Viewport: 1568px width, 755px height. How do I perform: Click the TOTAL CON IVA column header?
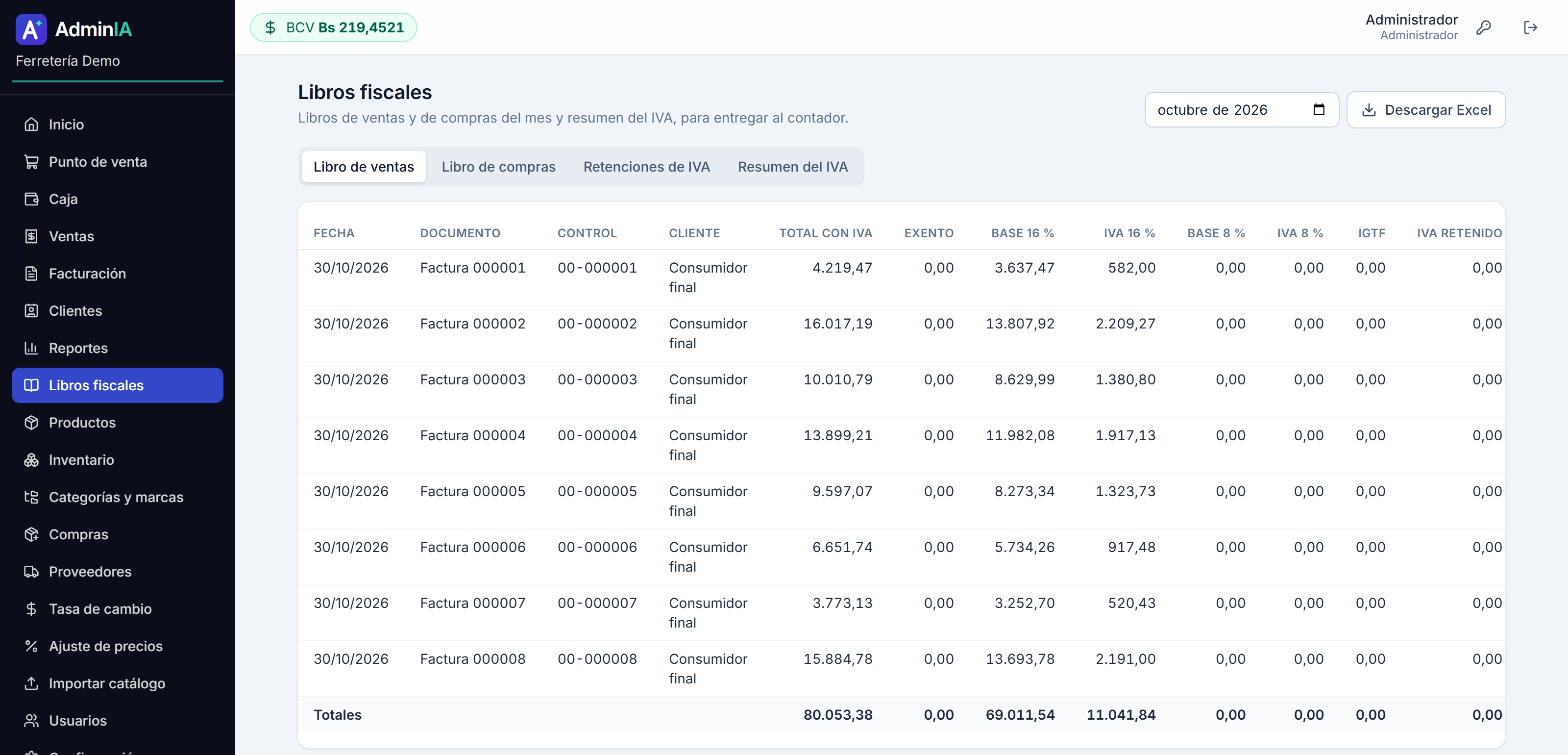point(825,233)
